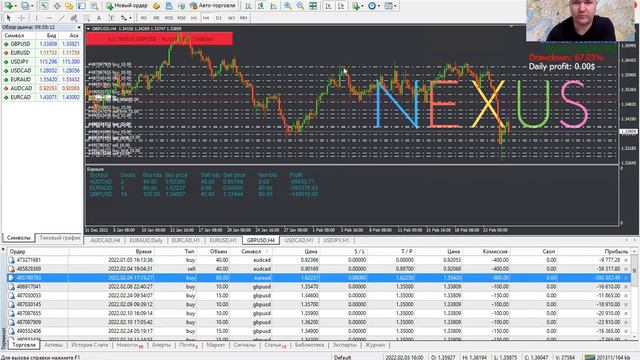Screen dimensions: 640x360
Task: Open the chart templates icon
Action: click(389, 6)
